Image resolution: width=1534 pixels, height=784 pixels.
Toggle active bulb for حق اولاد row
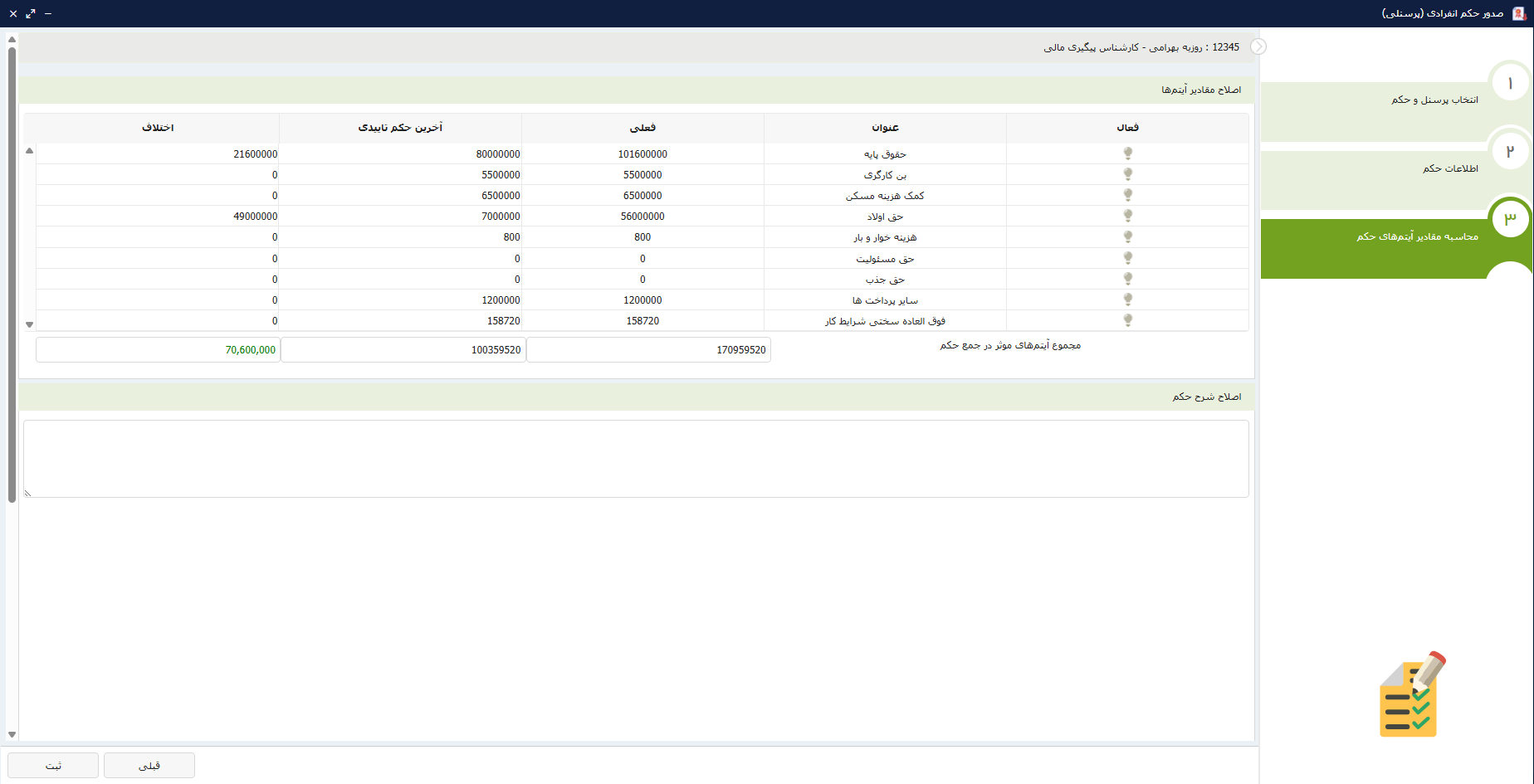(x=1127, y=216)
